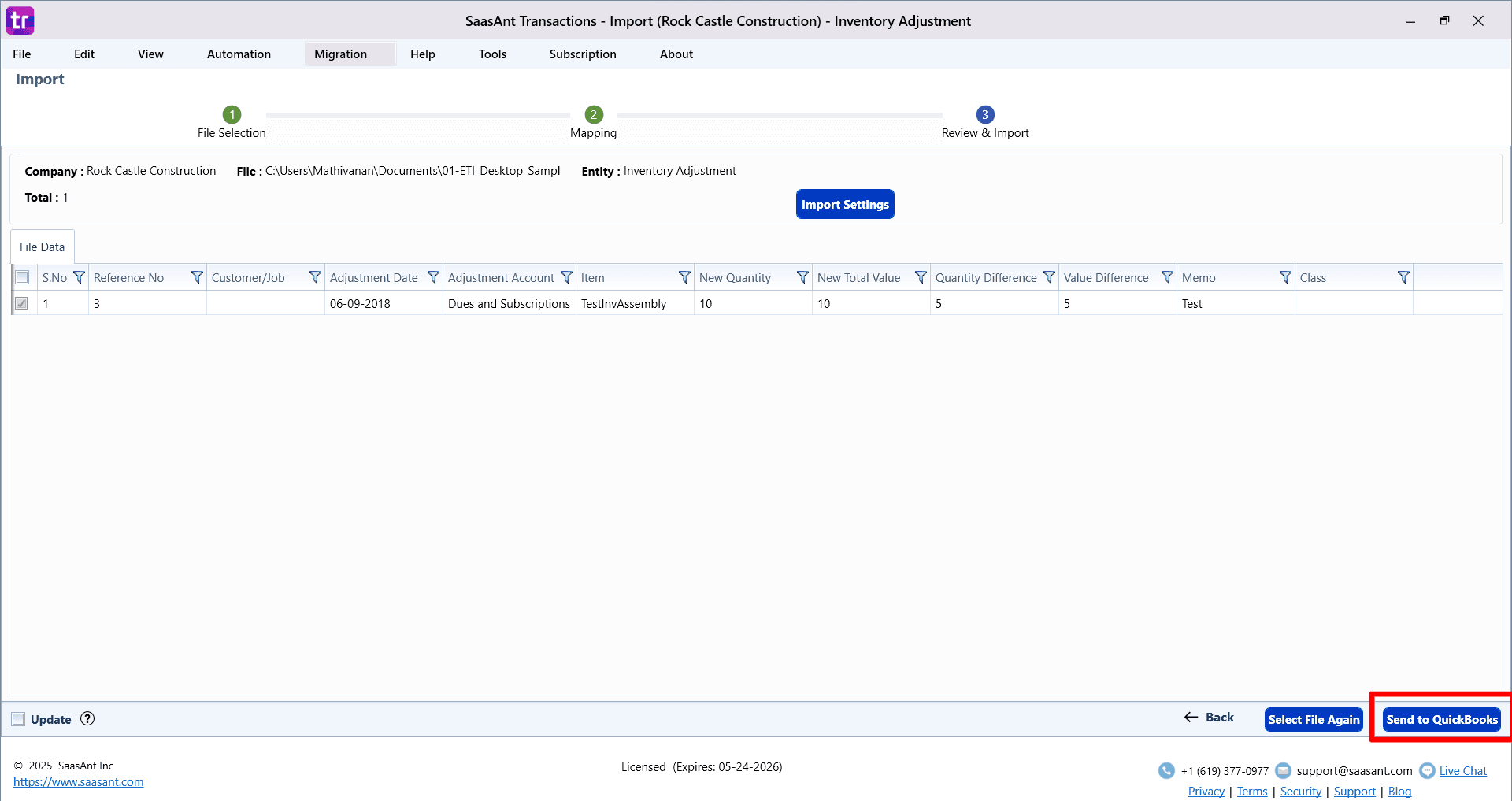Filter the Item column
Viewport: 1512px width, 801px height.
(x=684, y=277)
